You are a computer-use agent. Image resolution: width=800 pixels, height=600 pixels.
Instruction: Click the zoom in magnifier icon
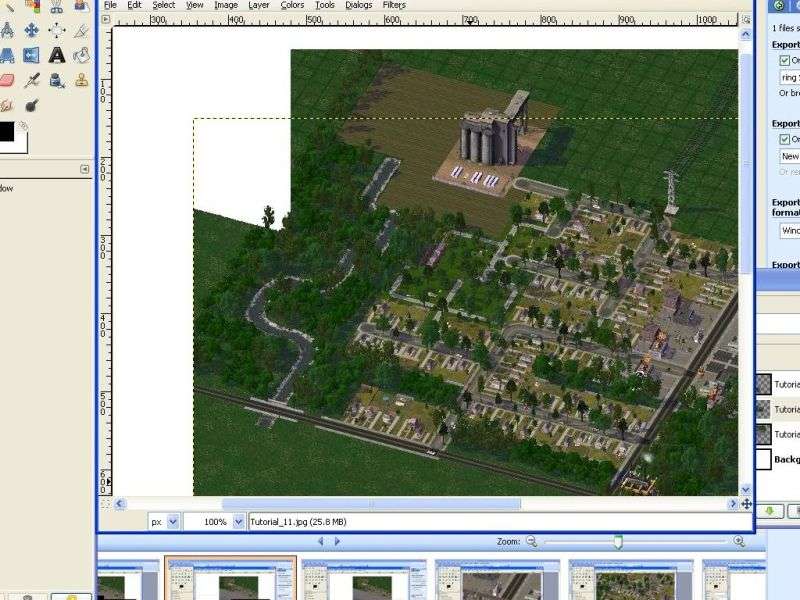click(739, 541)
